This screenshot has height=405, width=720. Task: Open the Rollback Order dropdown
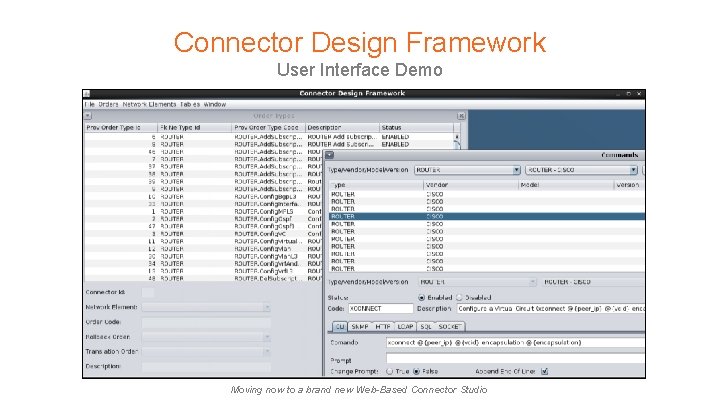(206, 337)
